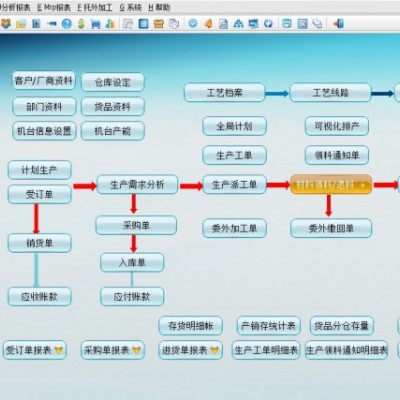This screenshot has height=400, width=400.
Task: Click the green dollar sign toolbar icon
Action: (x=81, y=24)
